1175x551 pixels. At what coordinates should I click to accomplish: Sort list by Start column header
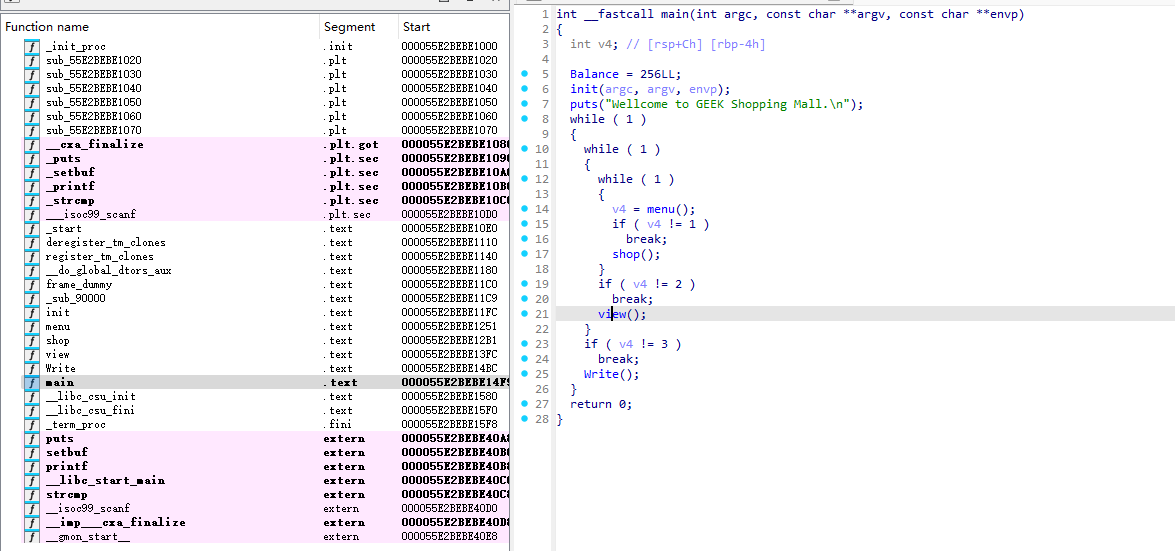[453, 27]
